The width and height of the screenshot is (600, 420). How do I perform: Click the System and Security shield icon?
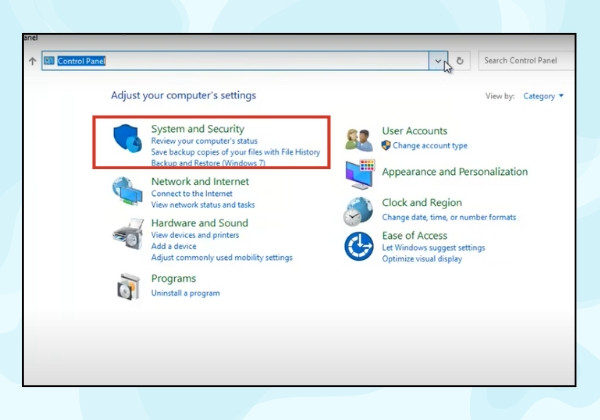tap(127, 138)
